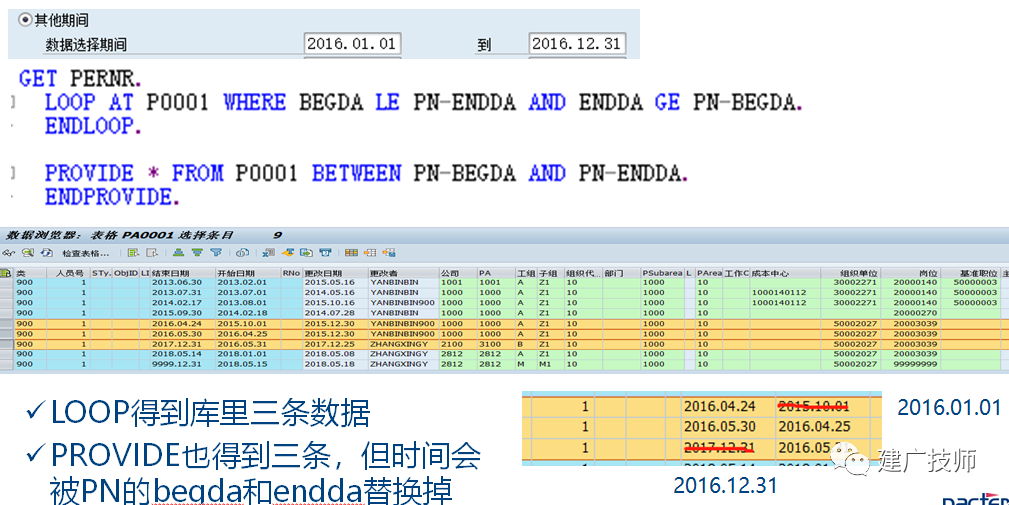This screenshot has height=505, width=1009.
Task: Click the ABC analysis icon
Action: [325, 253]
